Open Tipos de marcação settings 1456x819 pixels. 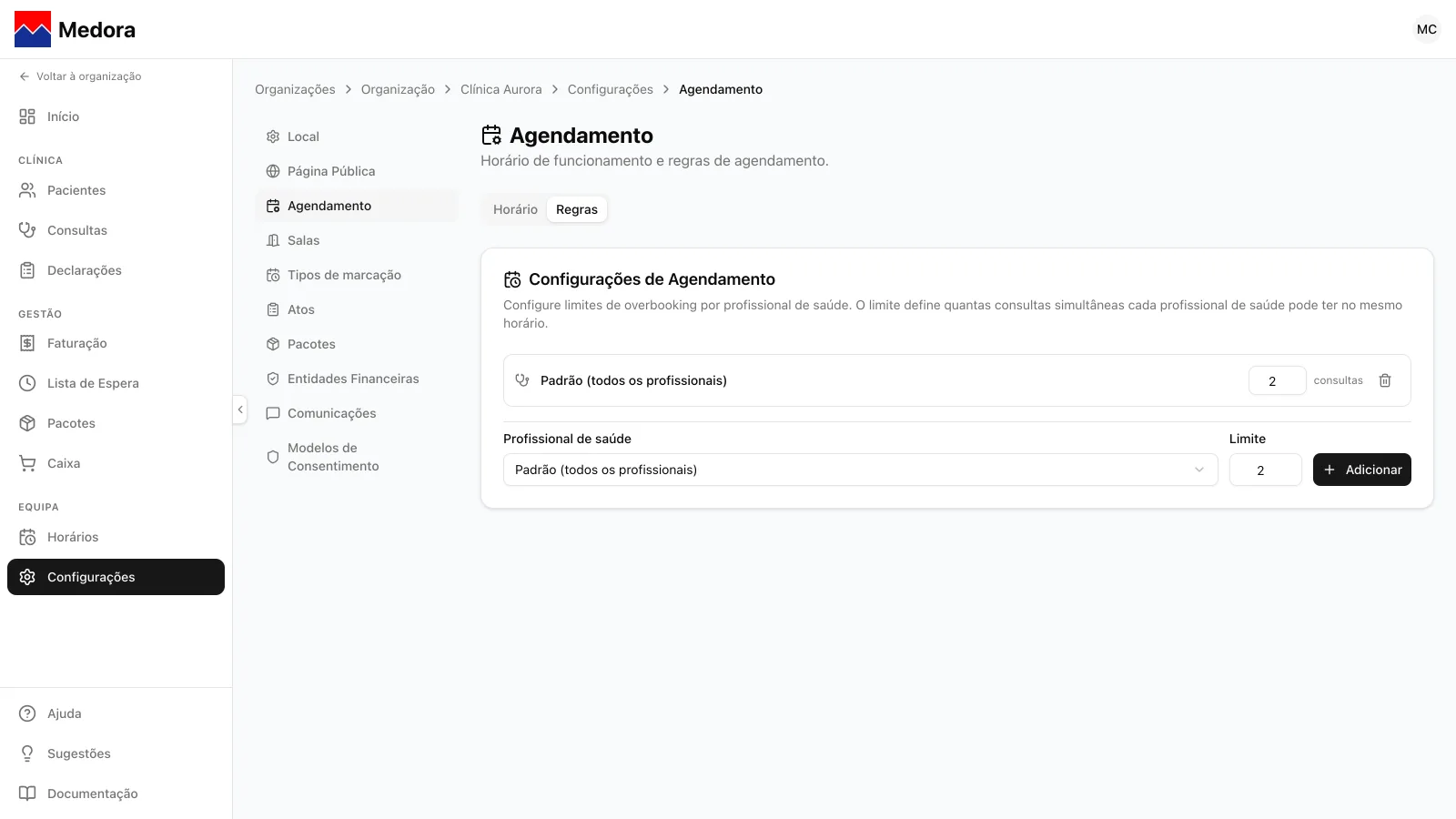click(357, 275)
